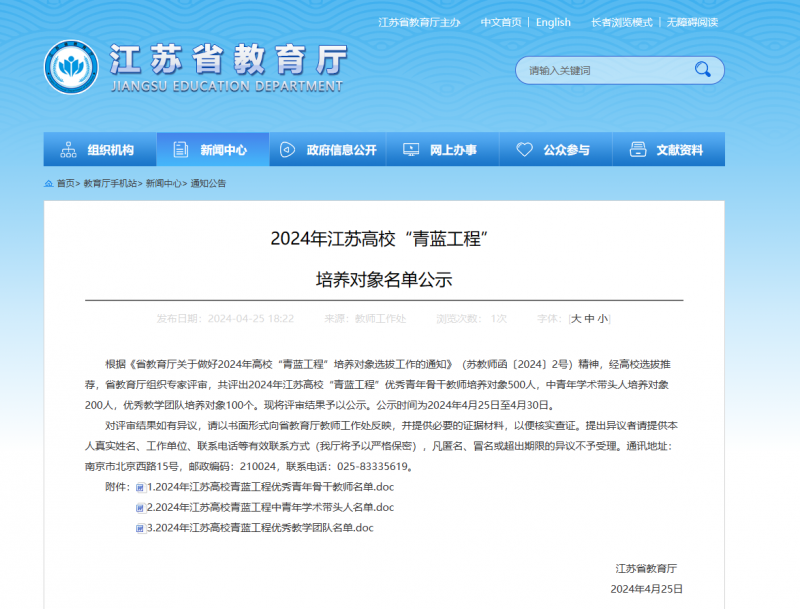Screen dimensions: 800x609
Task: Click the 网上办事 computer icon
Action: click(410, 150)
